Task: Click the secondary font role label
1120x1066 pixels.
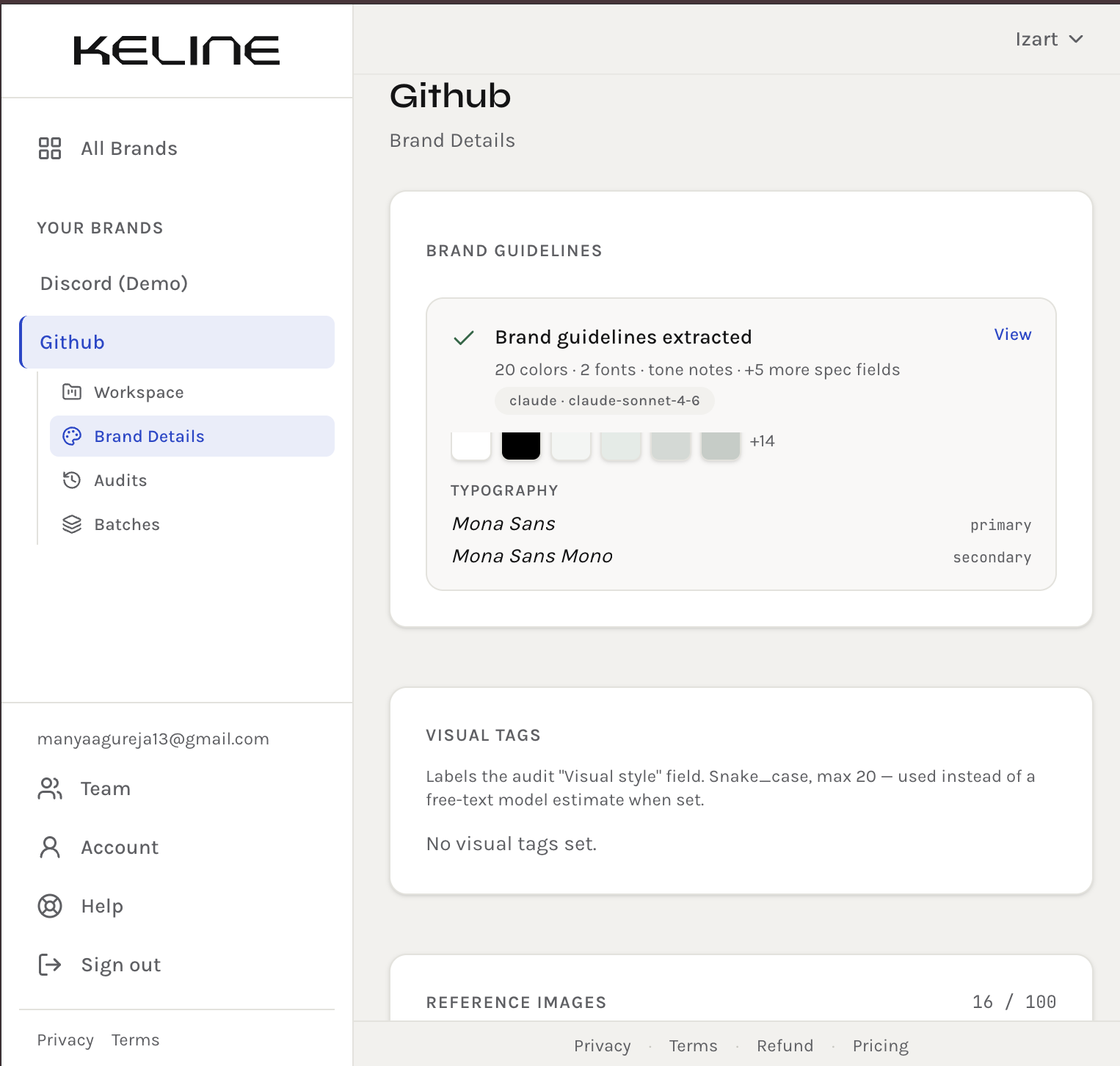Action: 992,557
